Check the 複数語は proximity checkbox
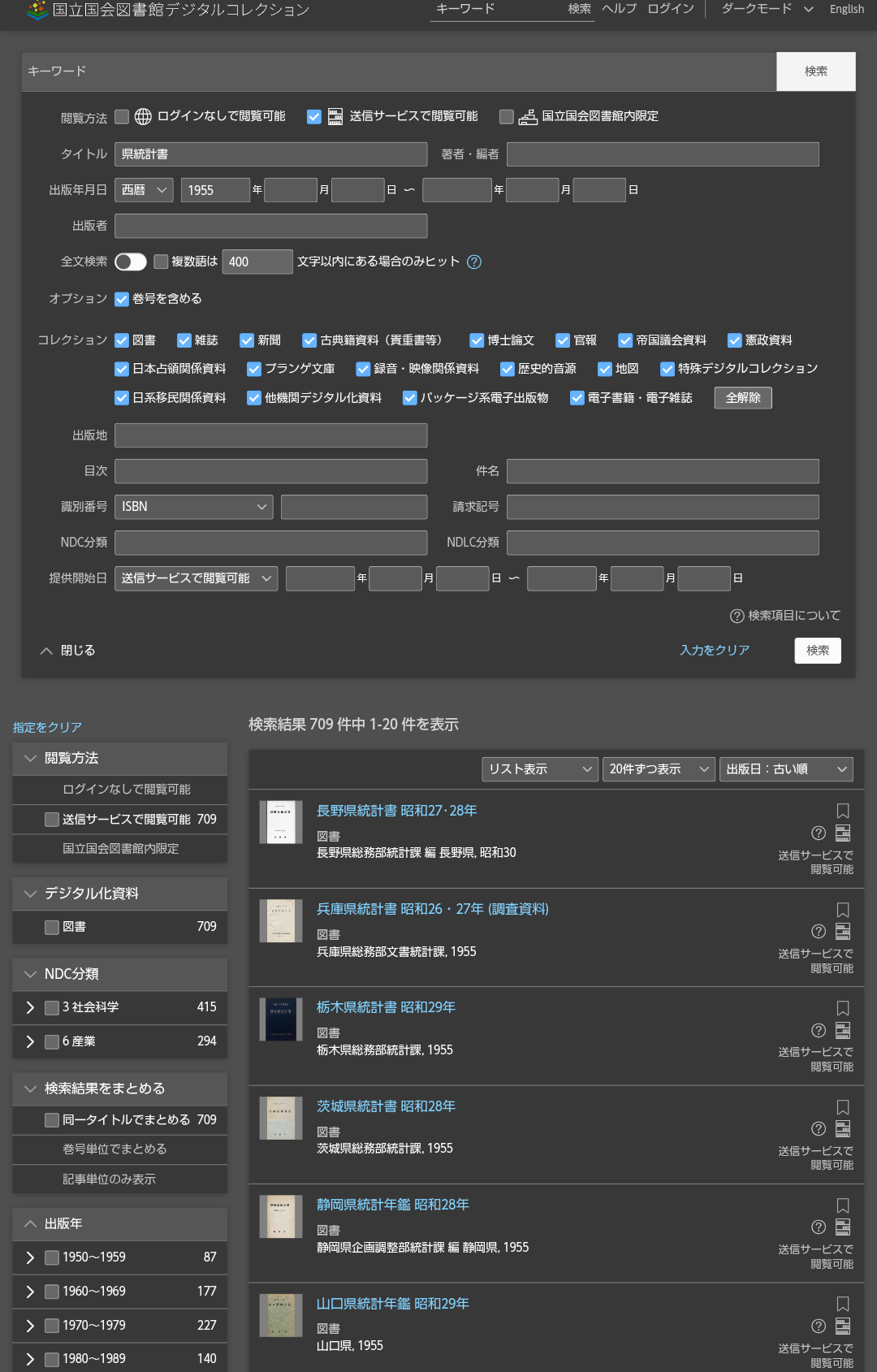The image size is (877, 1372). point(161,262)
